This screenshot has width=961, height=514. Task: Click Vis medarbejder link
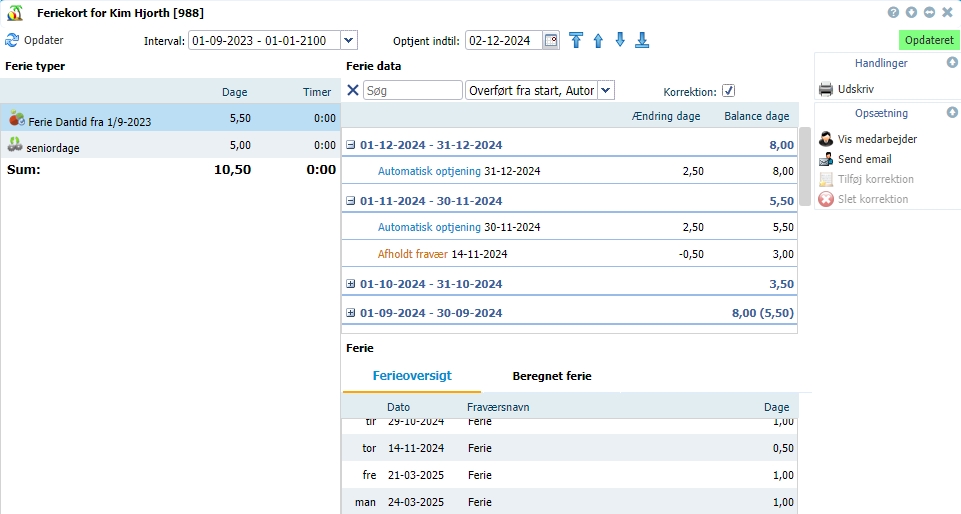click(877, 139)
